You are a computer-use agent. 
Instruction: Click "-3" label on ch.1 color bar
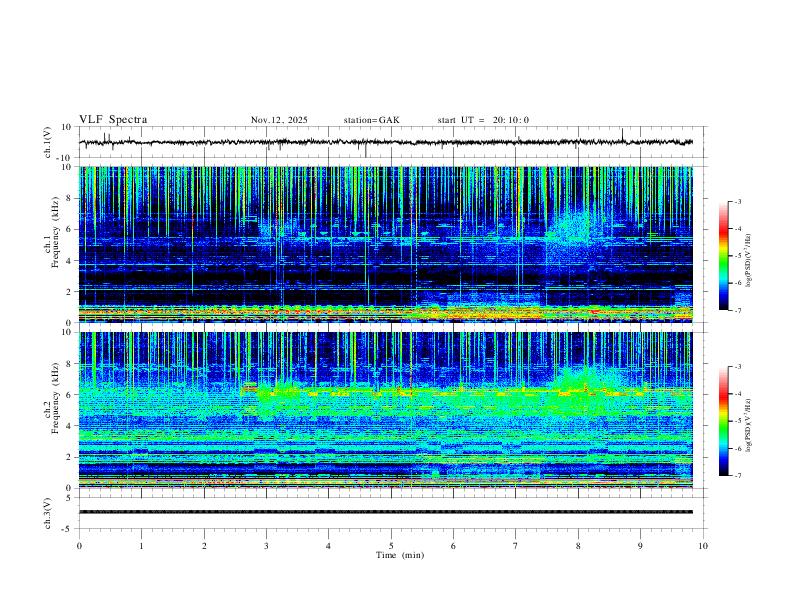pyautogui.click(x=737, y=201)
